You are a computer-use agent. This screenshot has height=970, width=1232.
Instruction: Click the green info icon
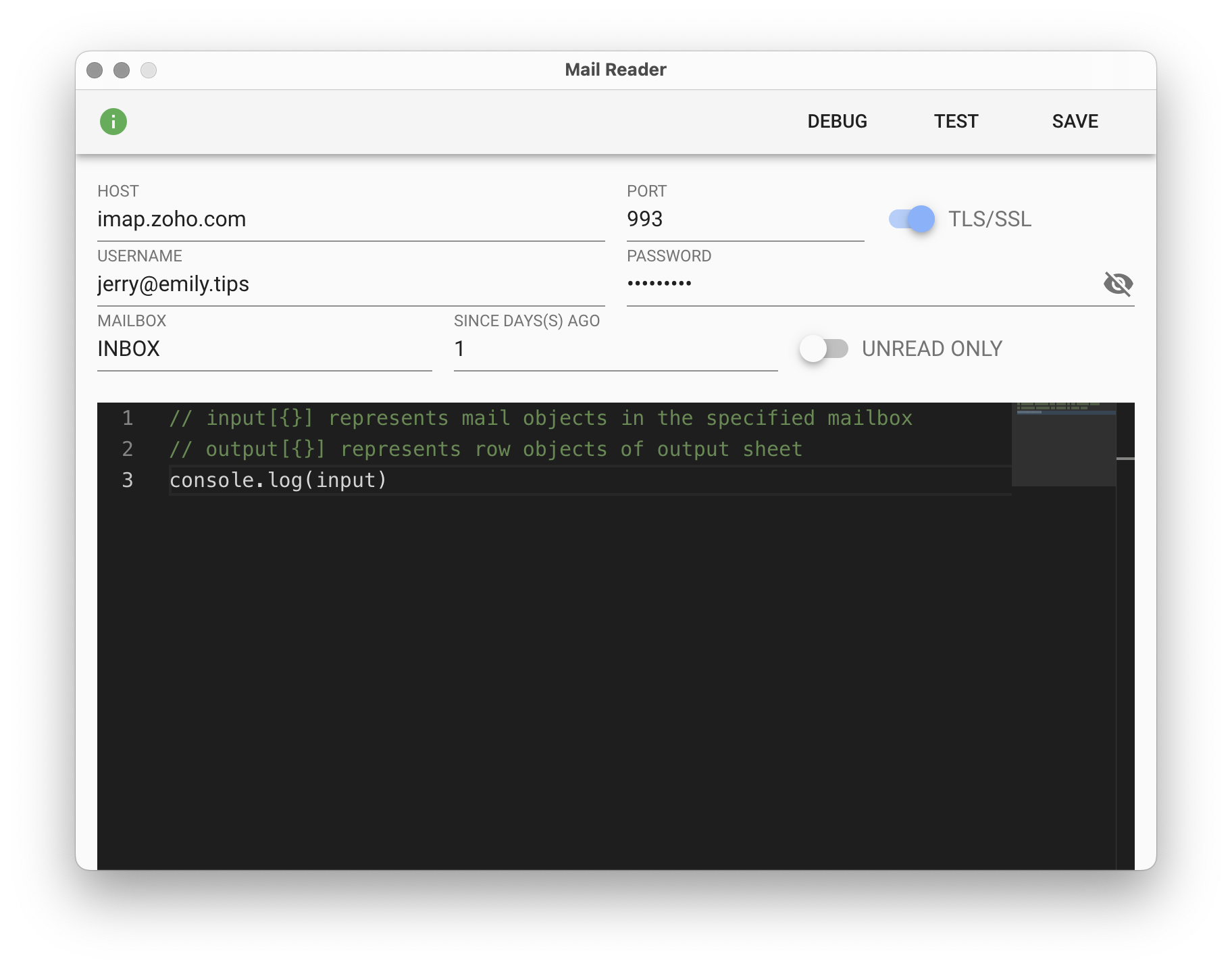coord(113,122)
